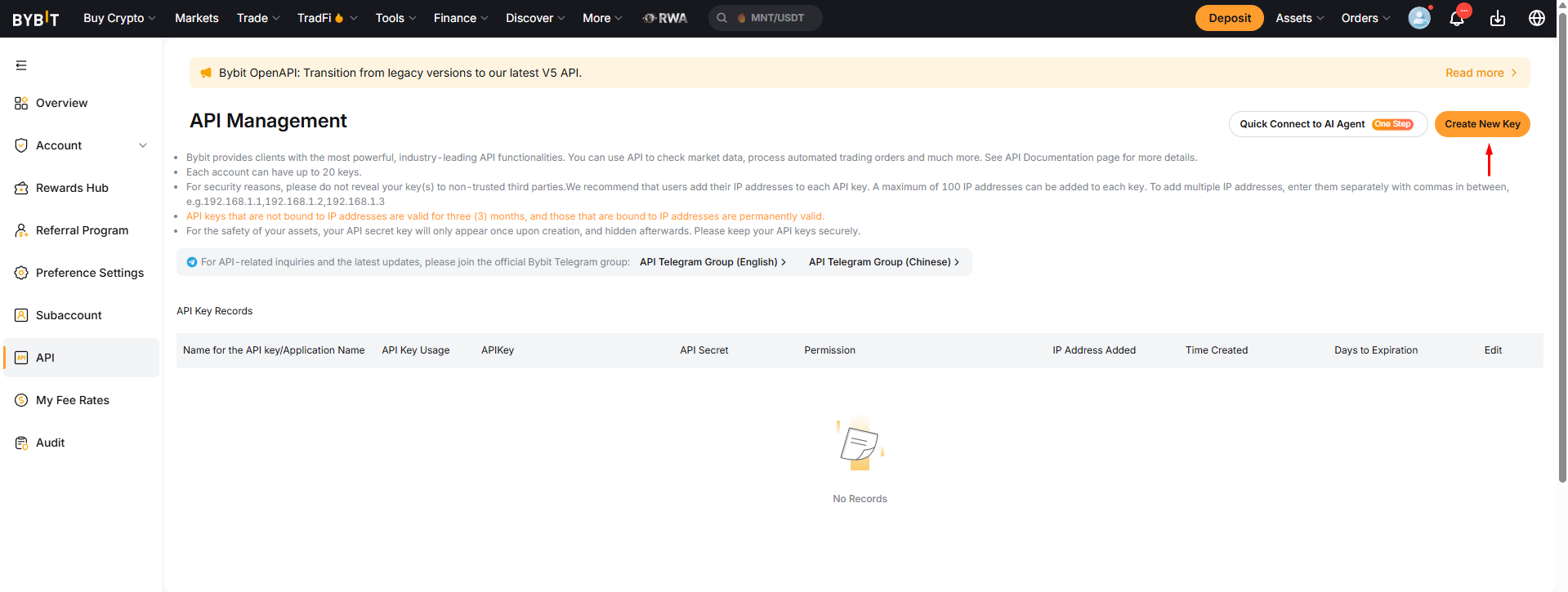
Task: Click the API sidebar icon
Action: click(21, 358)
